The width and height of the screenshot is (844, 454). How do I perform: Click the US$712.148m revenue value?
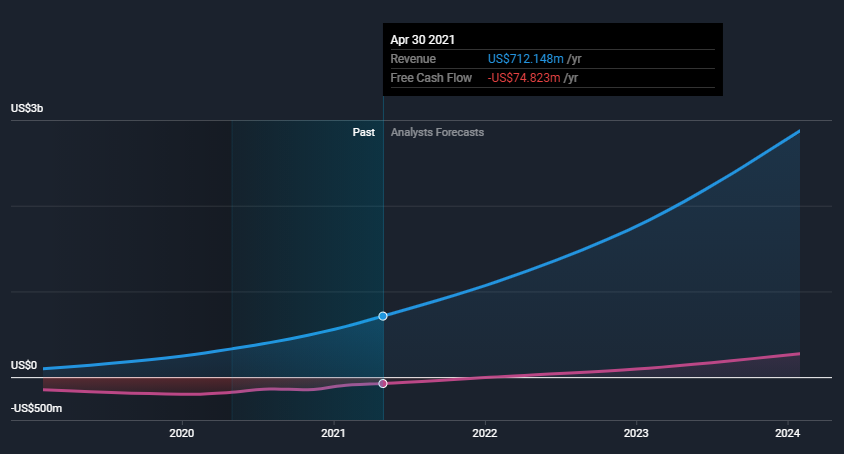(526, 59)
